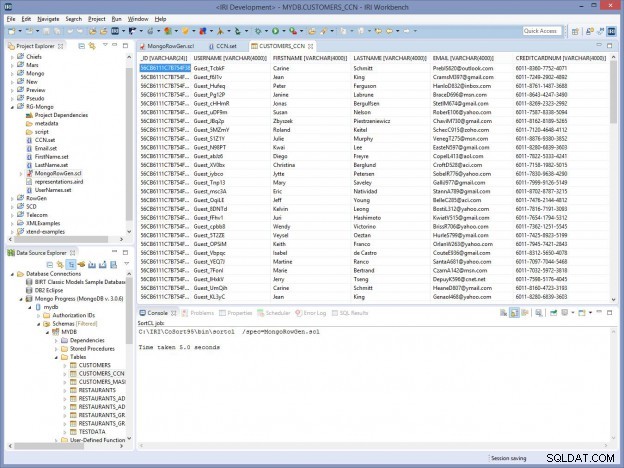Image resolution: width=624 pixels, height=468 pixels.
Task: Switch to the MongoRowGen.scl editor tab
Action: click(x=167, y=46)
